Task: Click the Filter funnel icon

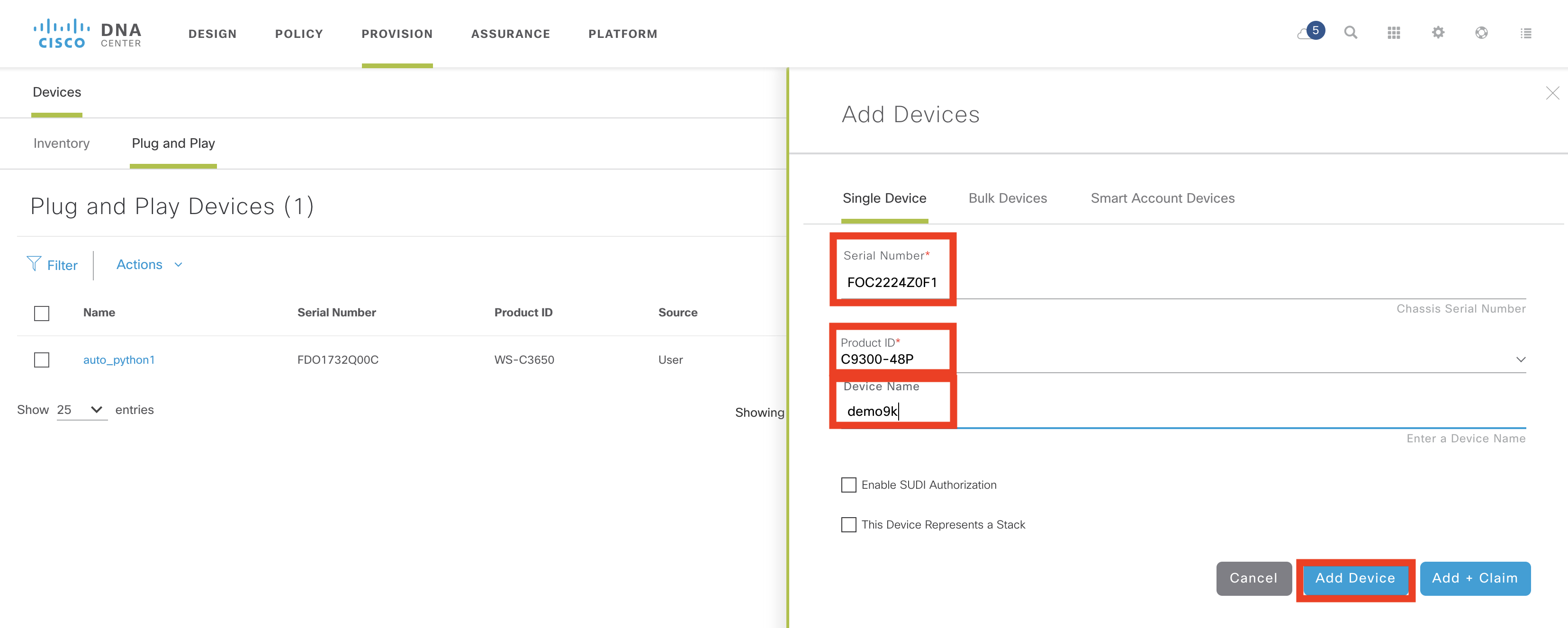Action: (x=34, y=264)
